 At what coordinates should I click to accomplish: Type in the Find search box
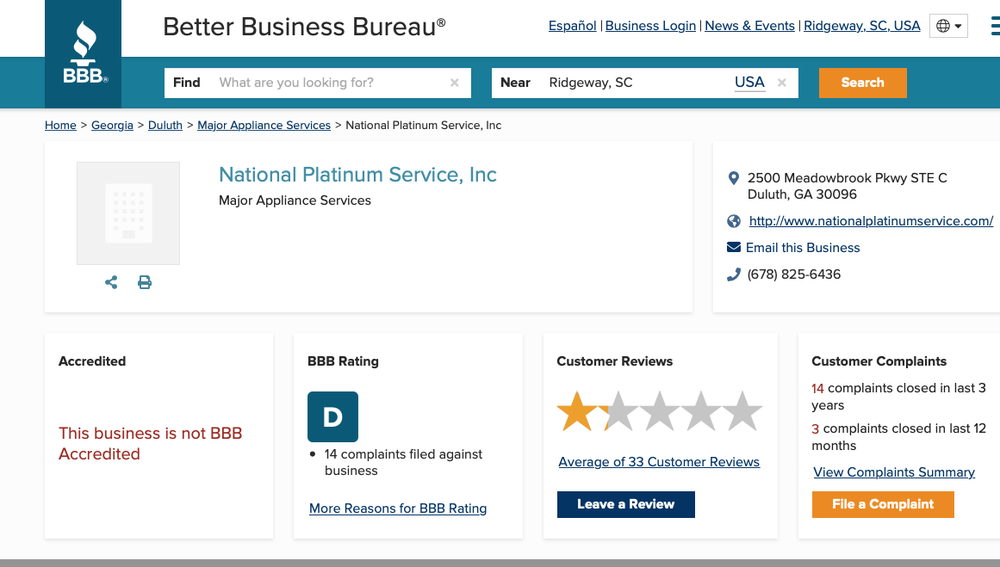coord(330,83)
